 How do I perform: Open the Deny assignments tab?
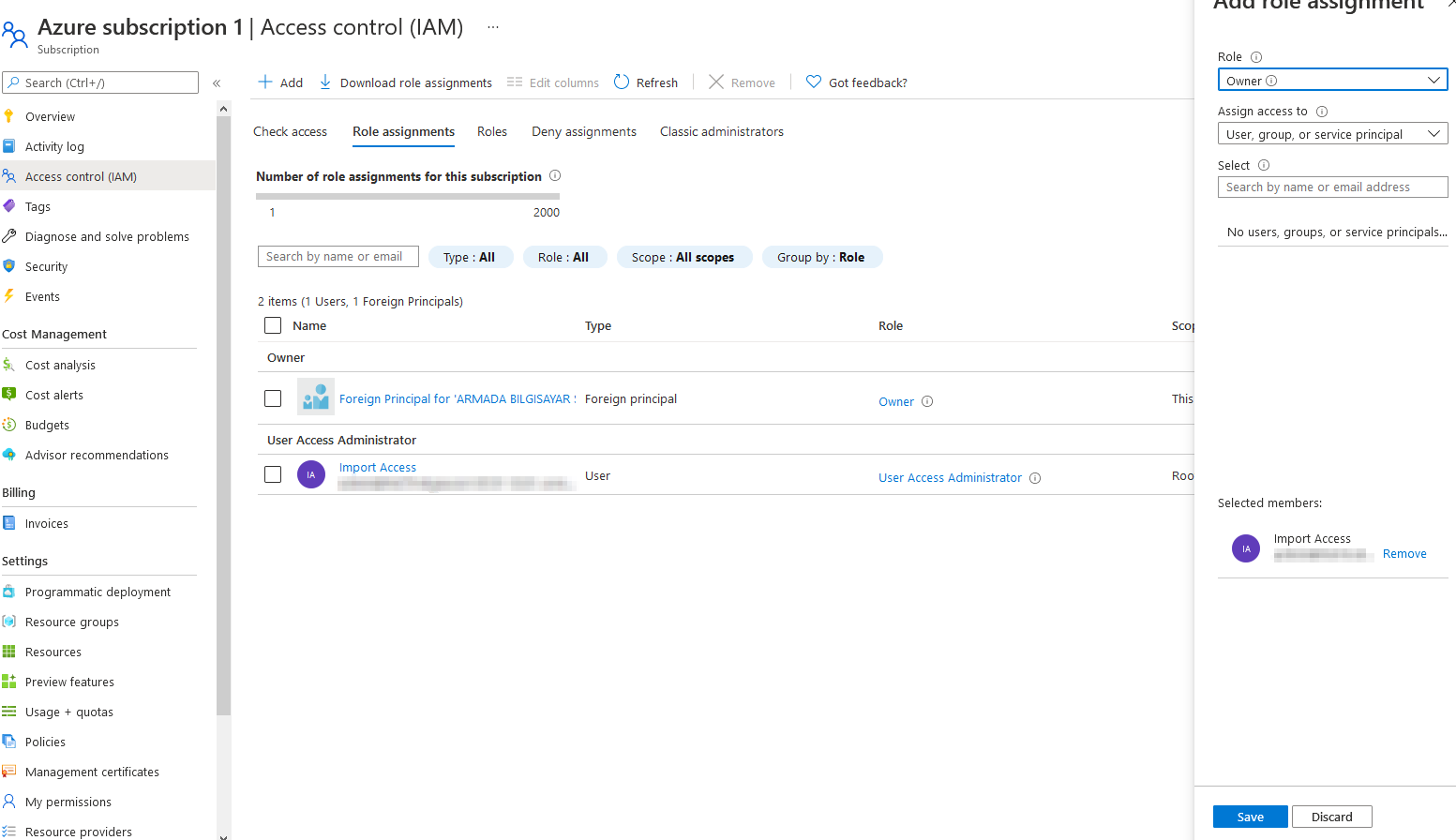[x=584, y=131]
